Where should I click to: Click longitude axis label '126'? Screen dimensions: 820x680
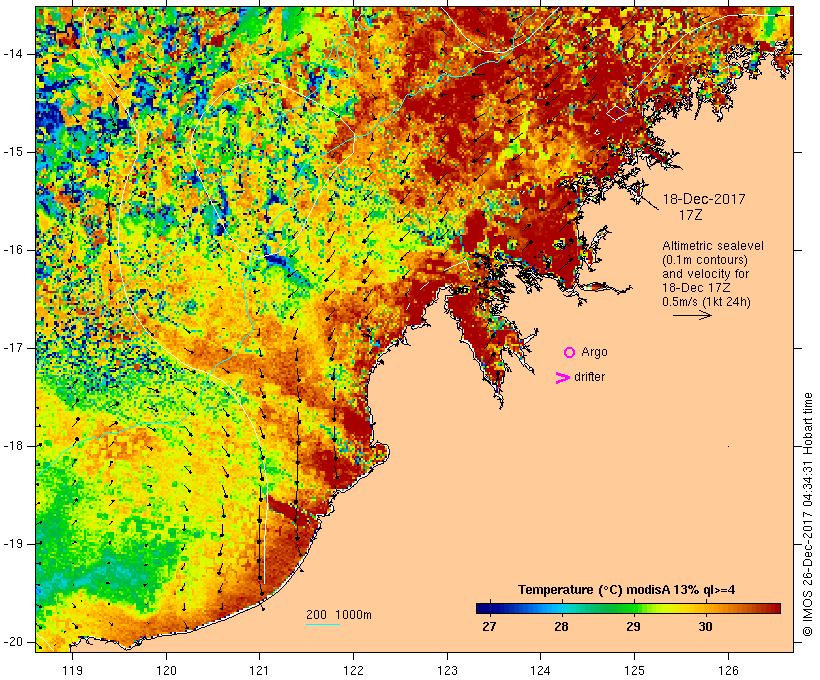coord(728,671)
